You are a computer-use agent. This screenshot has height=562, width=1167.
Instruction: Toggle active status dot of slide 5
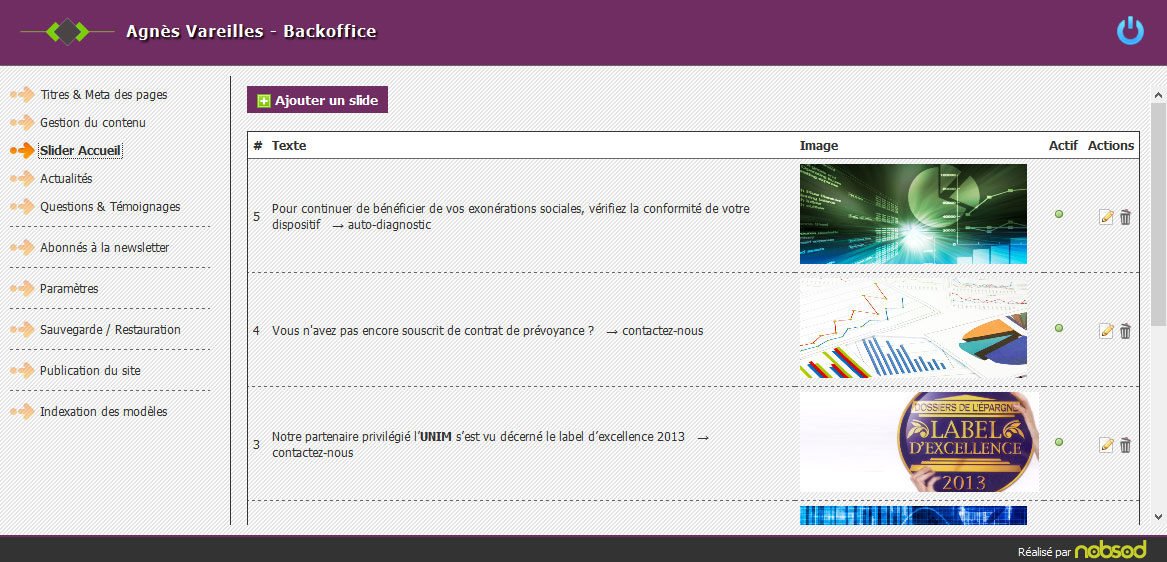click(x=1059, y=214)
